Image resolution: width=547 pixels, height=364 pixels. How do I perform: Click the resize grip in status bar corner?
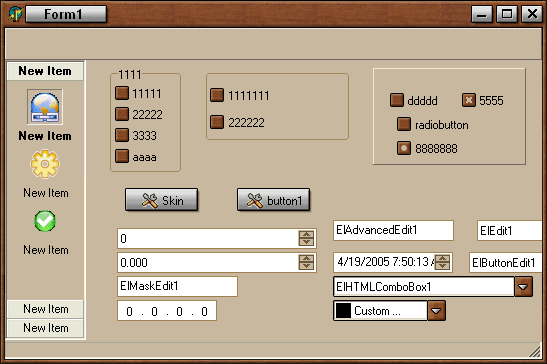534,351
